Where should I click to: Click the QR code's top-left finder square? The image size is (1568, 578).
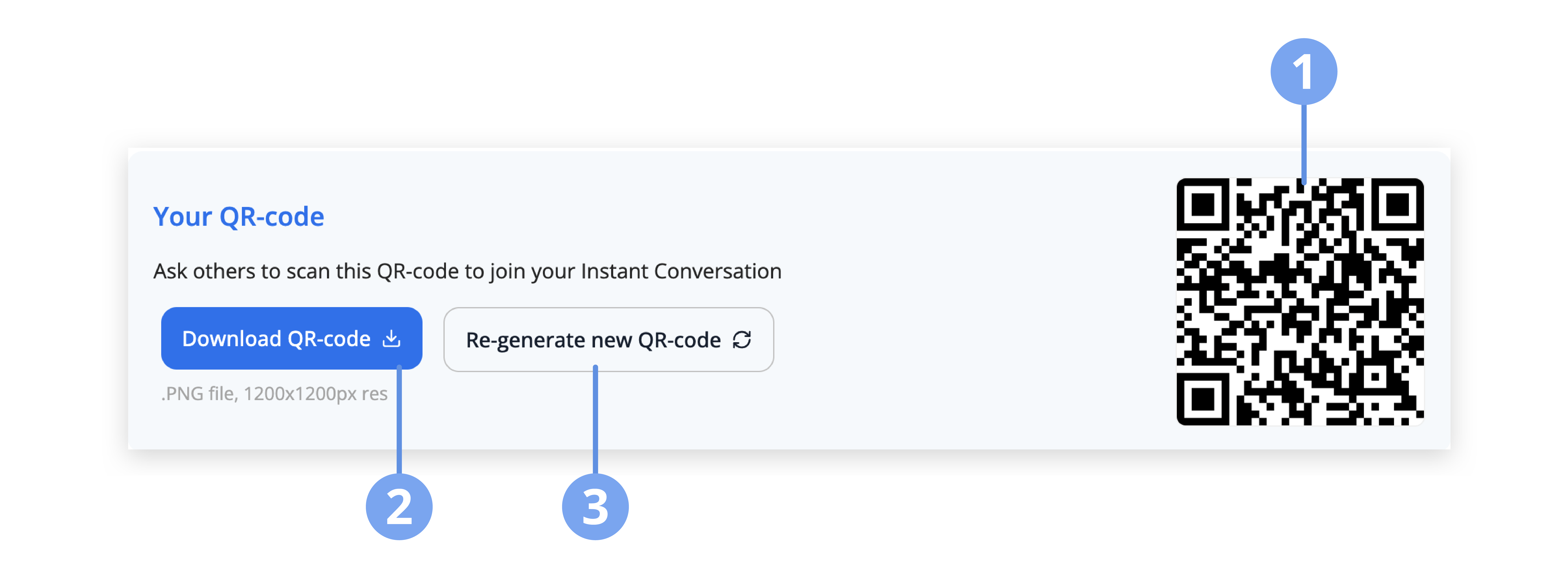click(1203, 204)
